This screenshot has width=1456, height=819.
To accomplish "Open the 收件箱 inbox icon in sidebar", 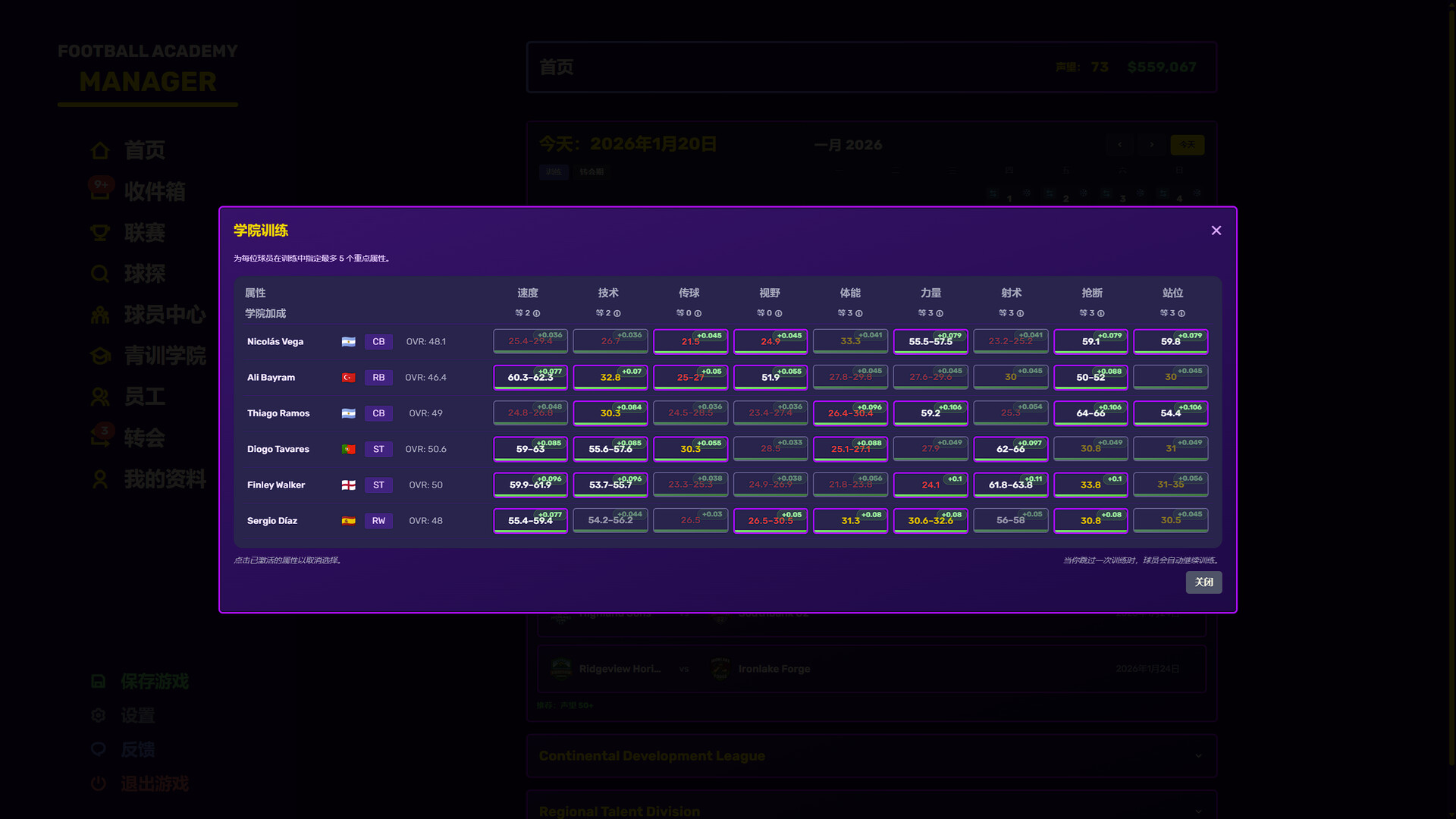I will coord(100,191).
